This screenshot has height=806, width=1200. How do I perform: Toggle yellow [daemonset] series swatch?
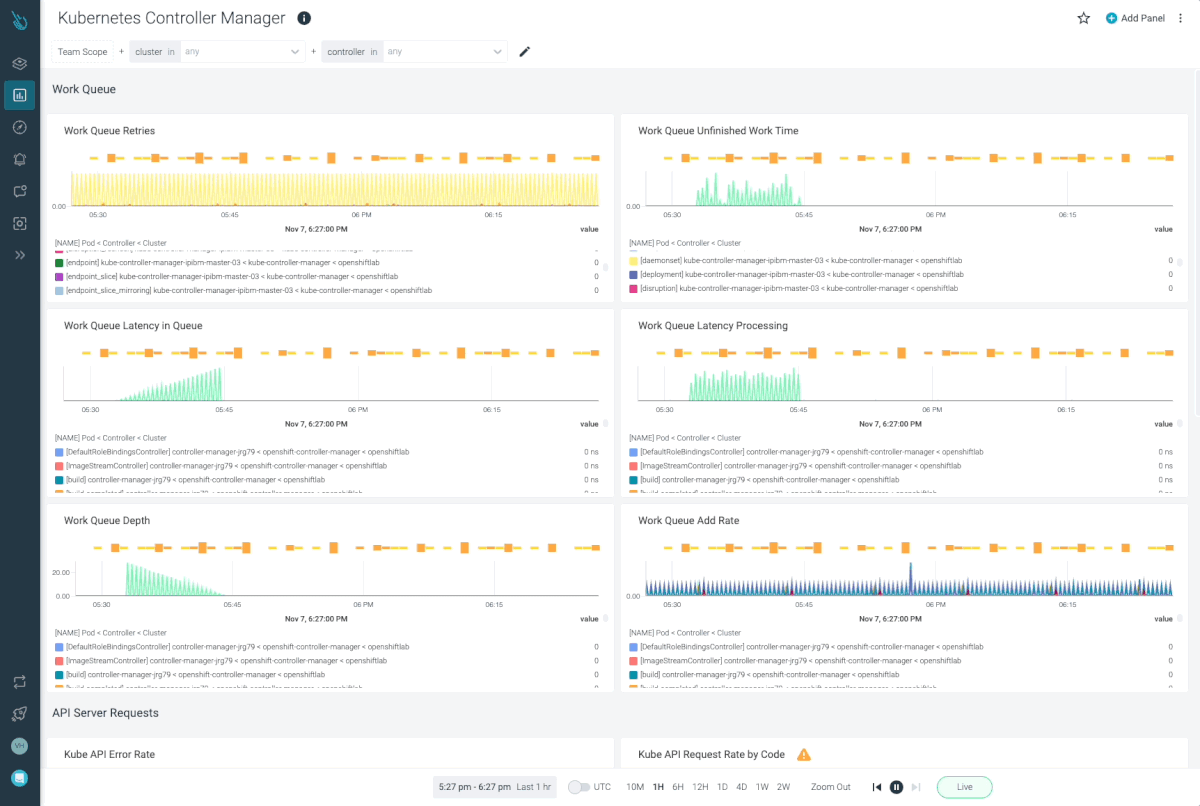tap(634, 260)
